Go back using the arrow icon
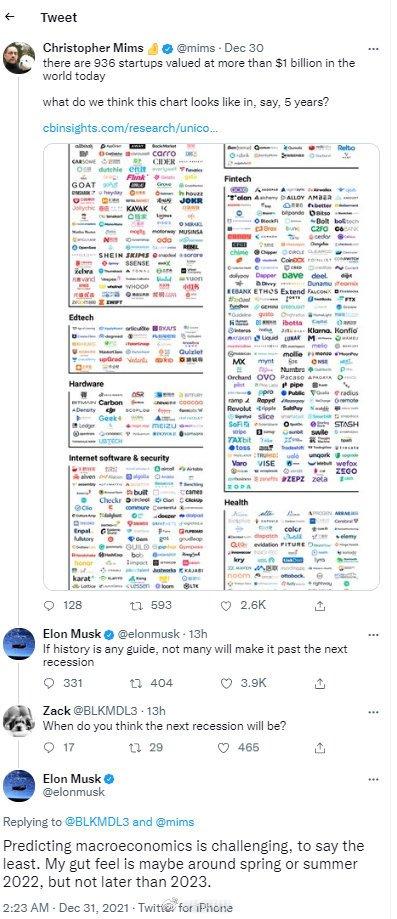397x919 pixels. click(9, 17)
